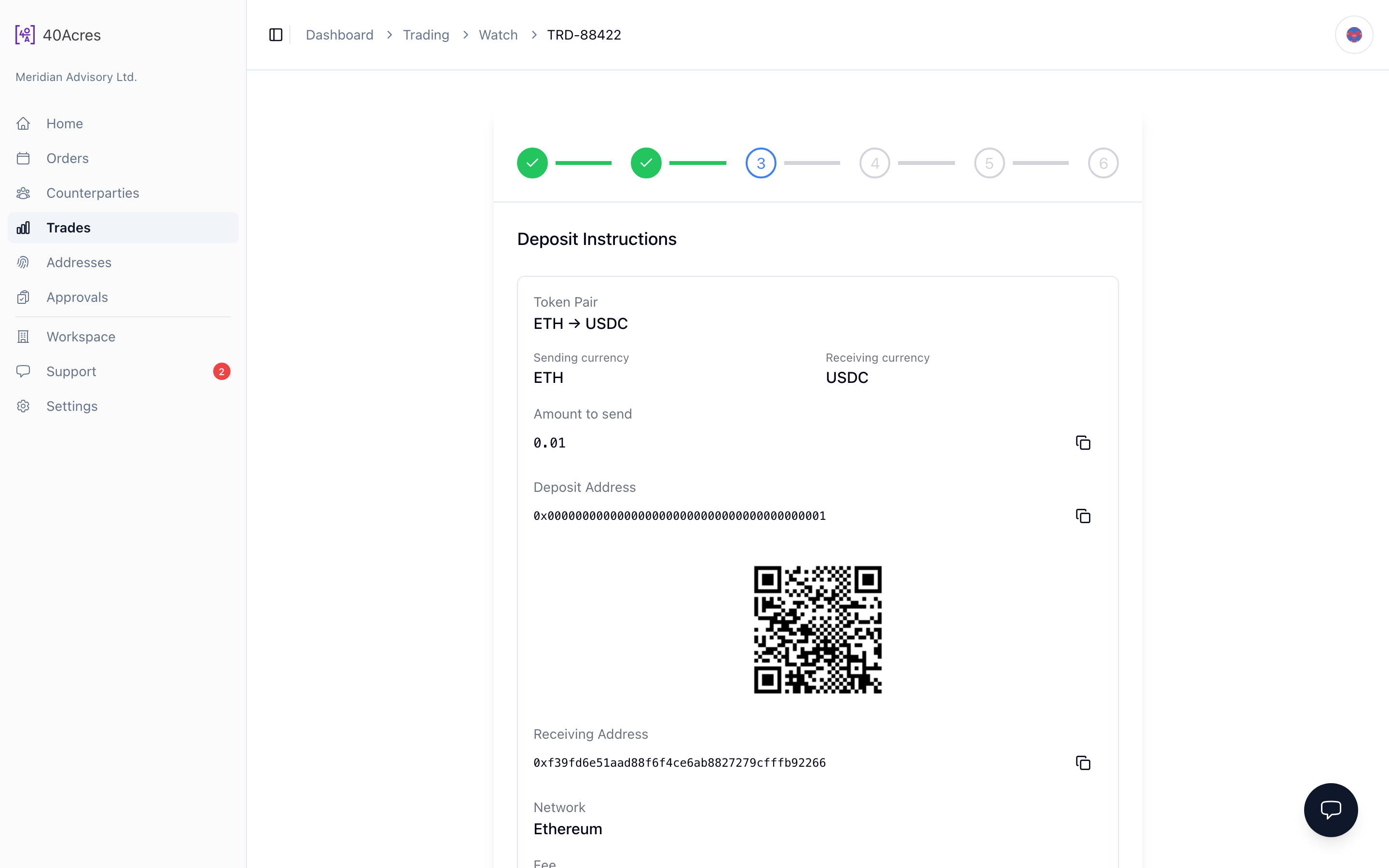Click the Ethereum network value
This screenshot has width=1389, height=868.
(x=568, y=829)
